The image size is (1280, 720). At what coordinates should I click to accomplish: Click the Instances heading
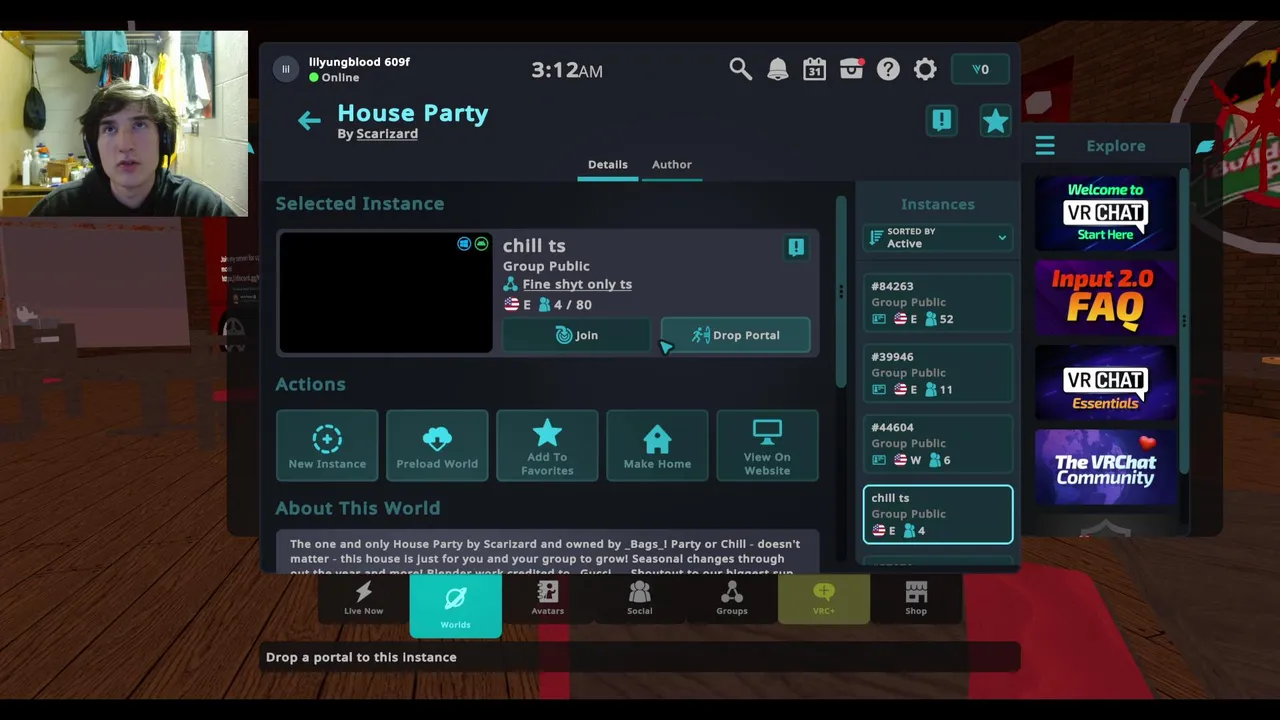(937, 204)
